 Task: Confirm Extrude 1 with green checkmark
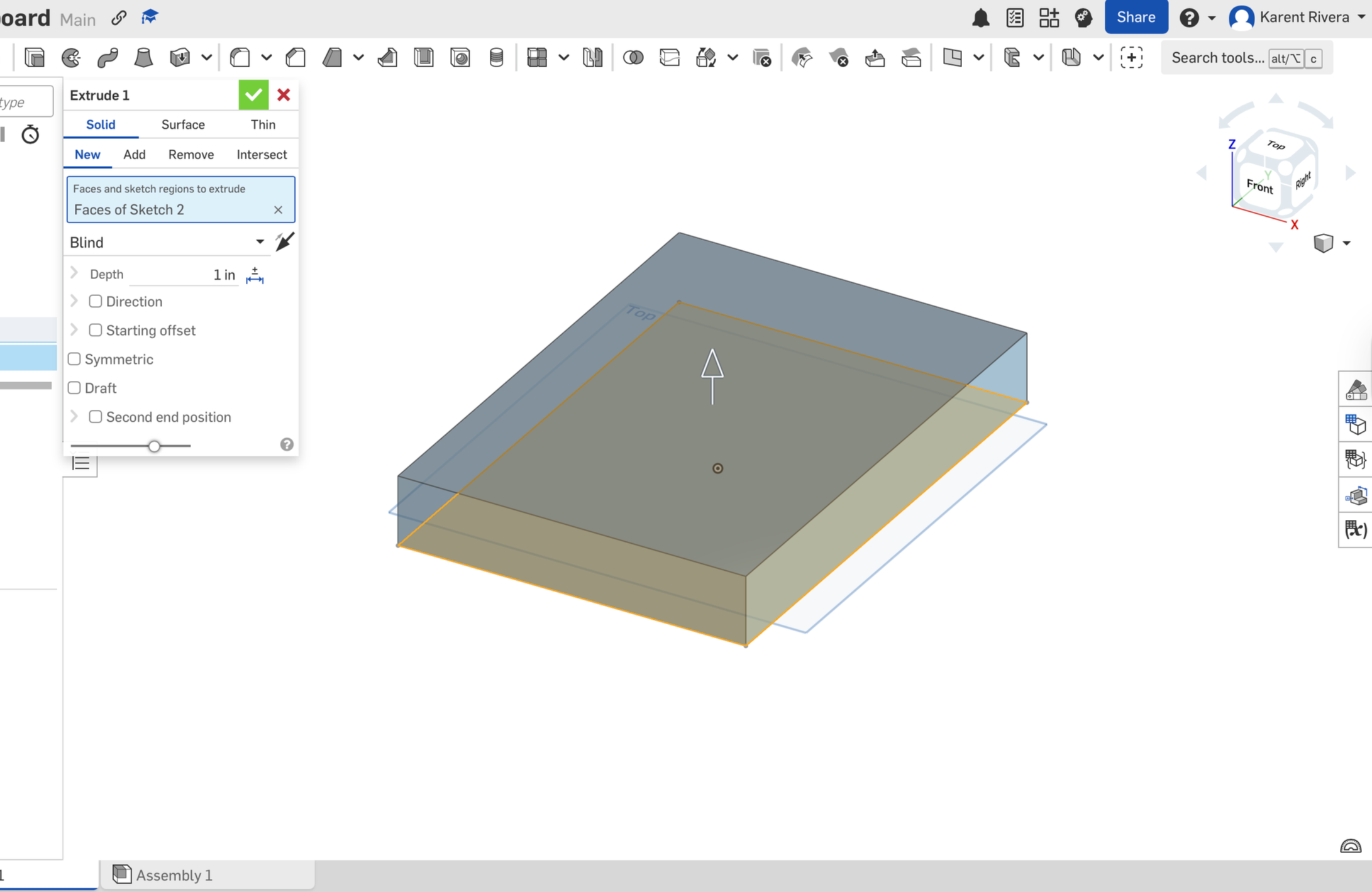[253, 95]
